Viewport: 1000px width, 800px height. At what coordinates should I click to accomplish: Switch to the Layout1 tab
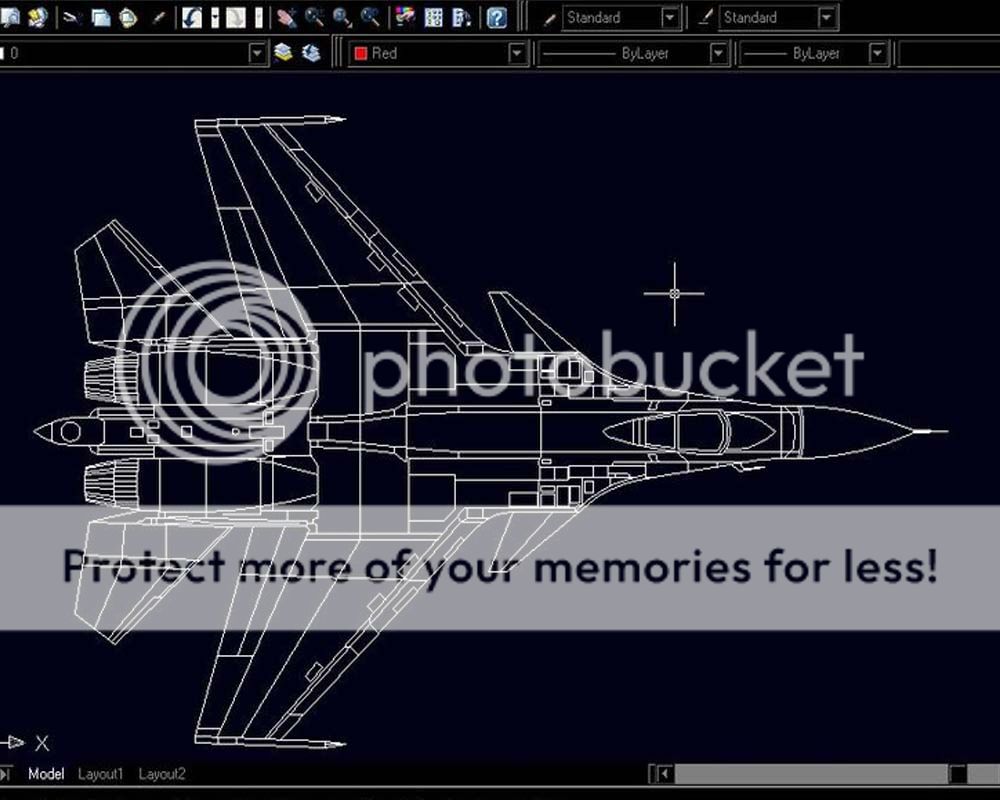click(100, 774)
